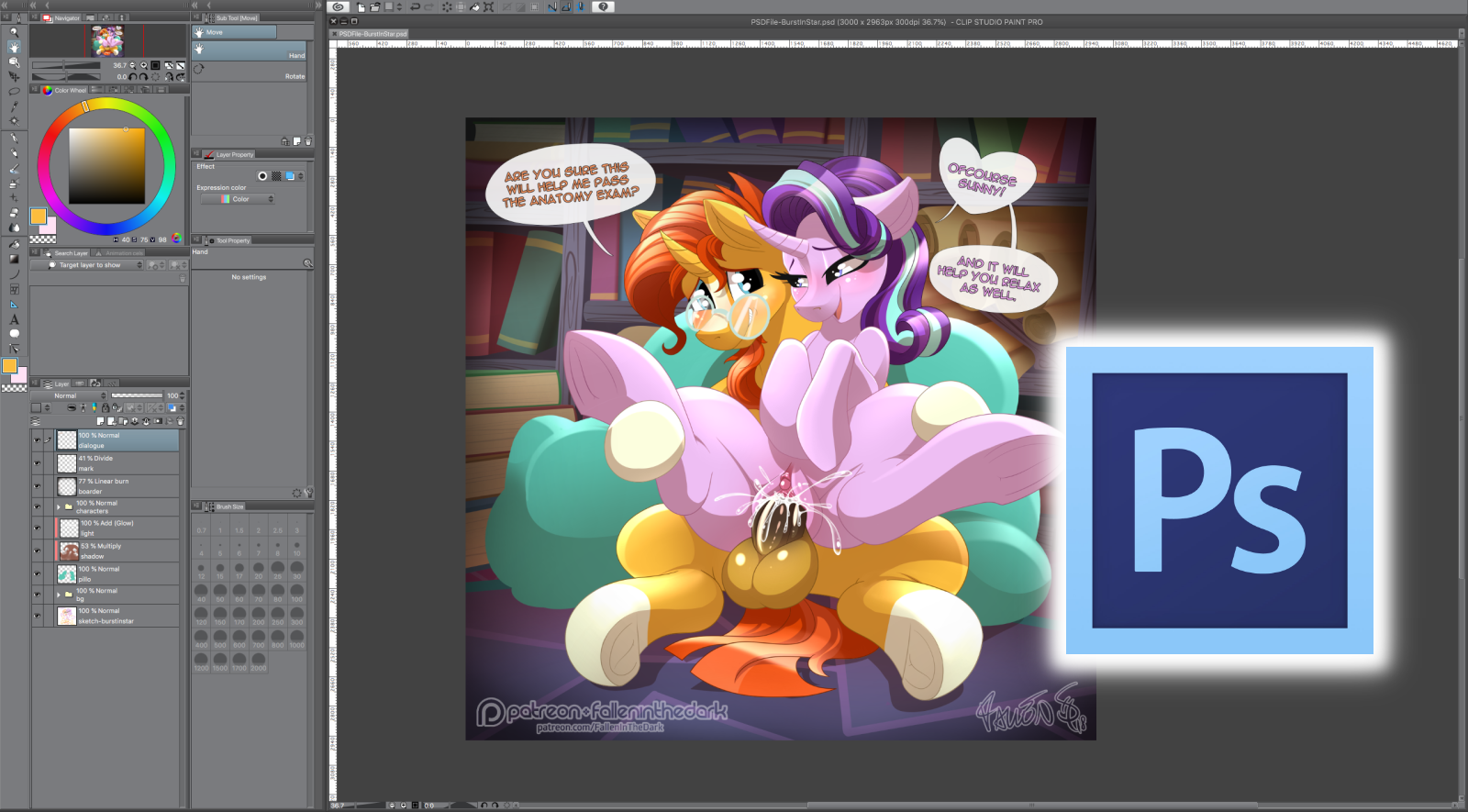Screen dimensions: 1468x812
Task: Adjust the layer opacity stepper showing 100
Action: tap(182, 395)
